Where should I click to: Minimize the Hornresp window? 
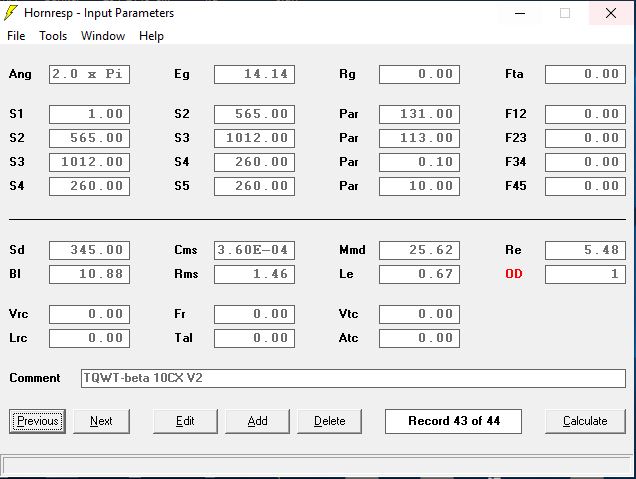coord(520,13)
